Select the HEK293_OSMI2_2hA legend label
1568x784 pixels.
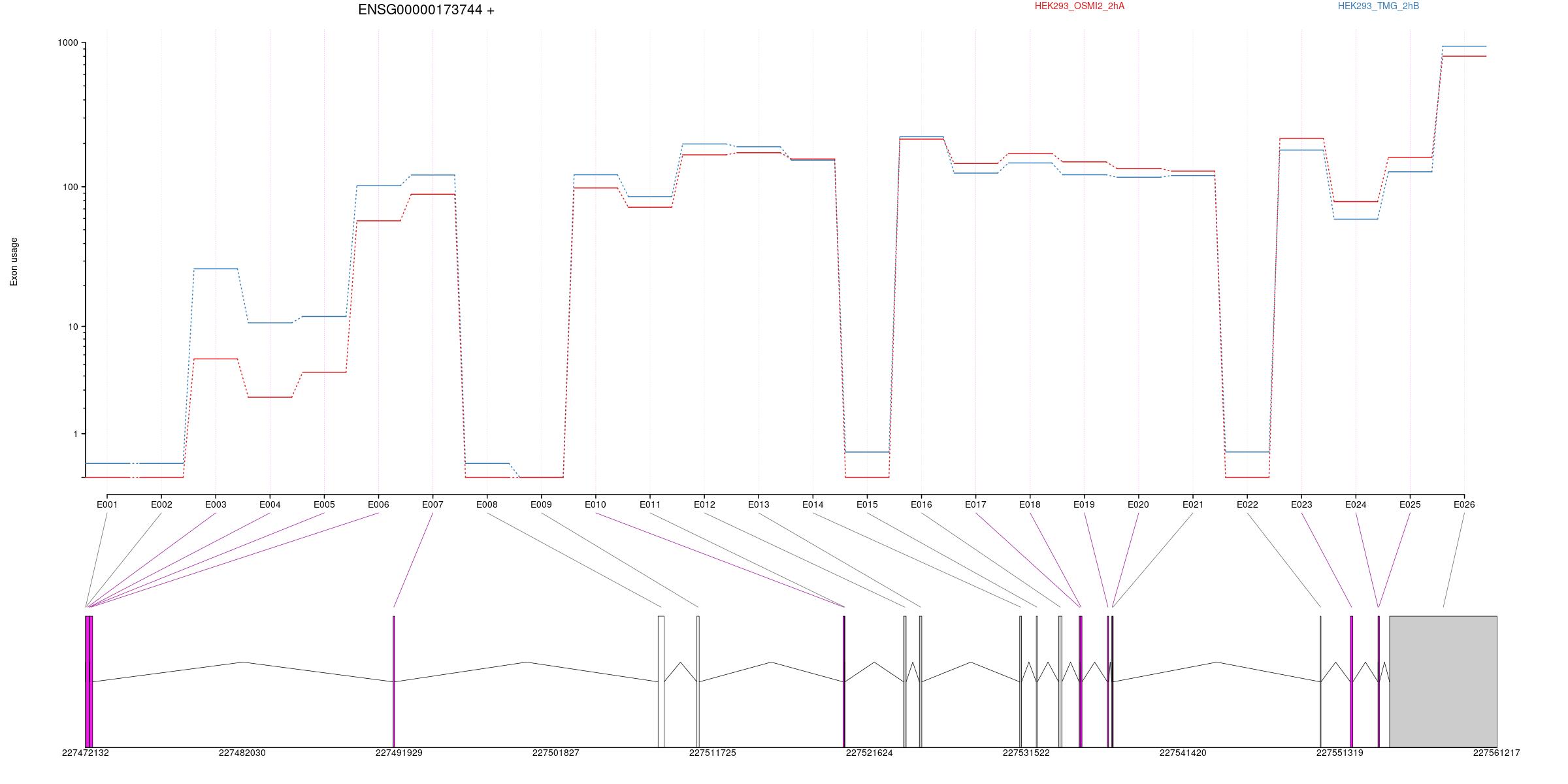1079,6
